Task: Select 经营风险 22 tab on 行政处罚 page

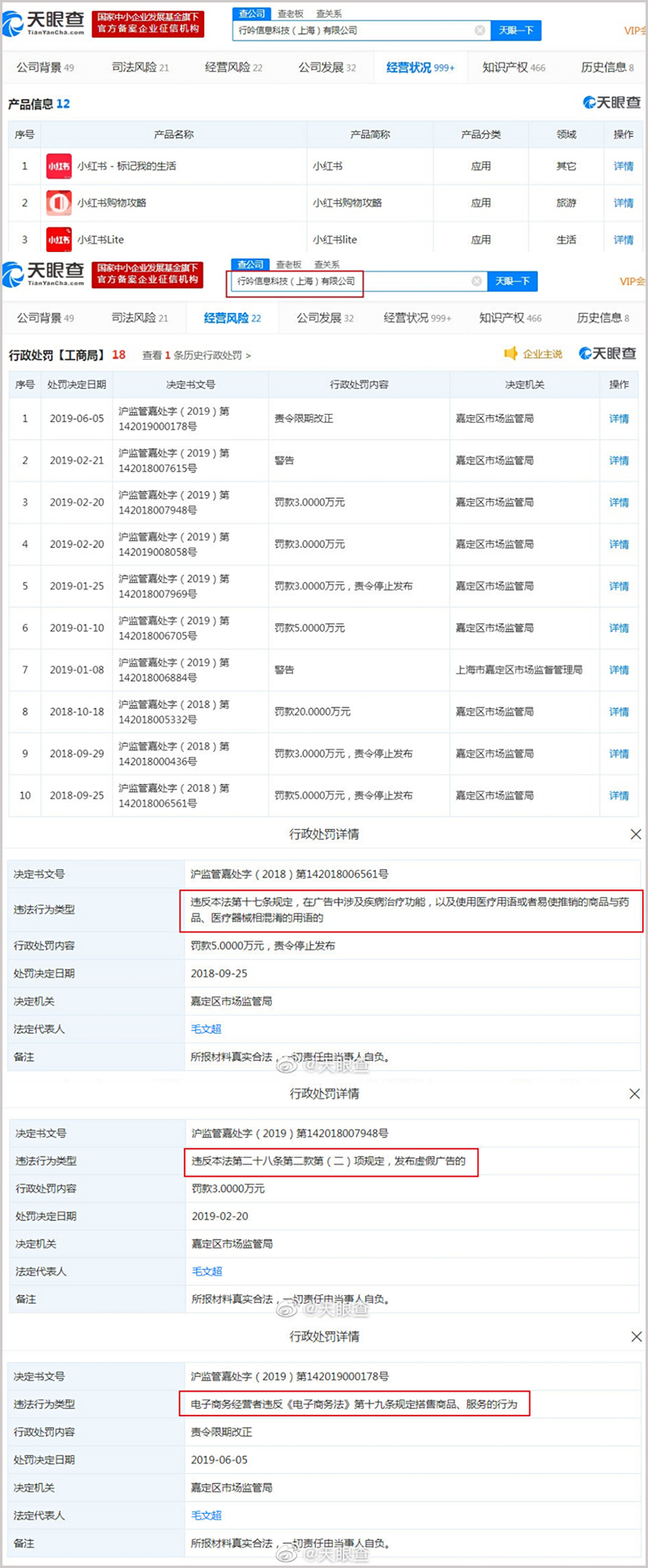Action: pos(232,318)
